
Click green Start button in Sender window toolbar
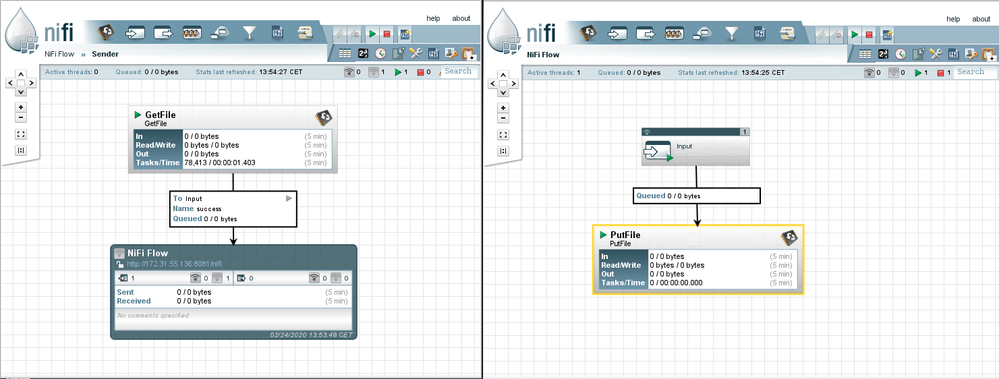[372, 34]
